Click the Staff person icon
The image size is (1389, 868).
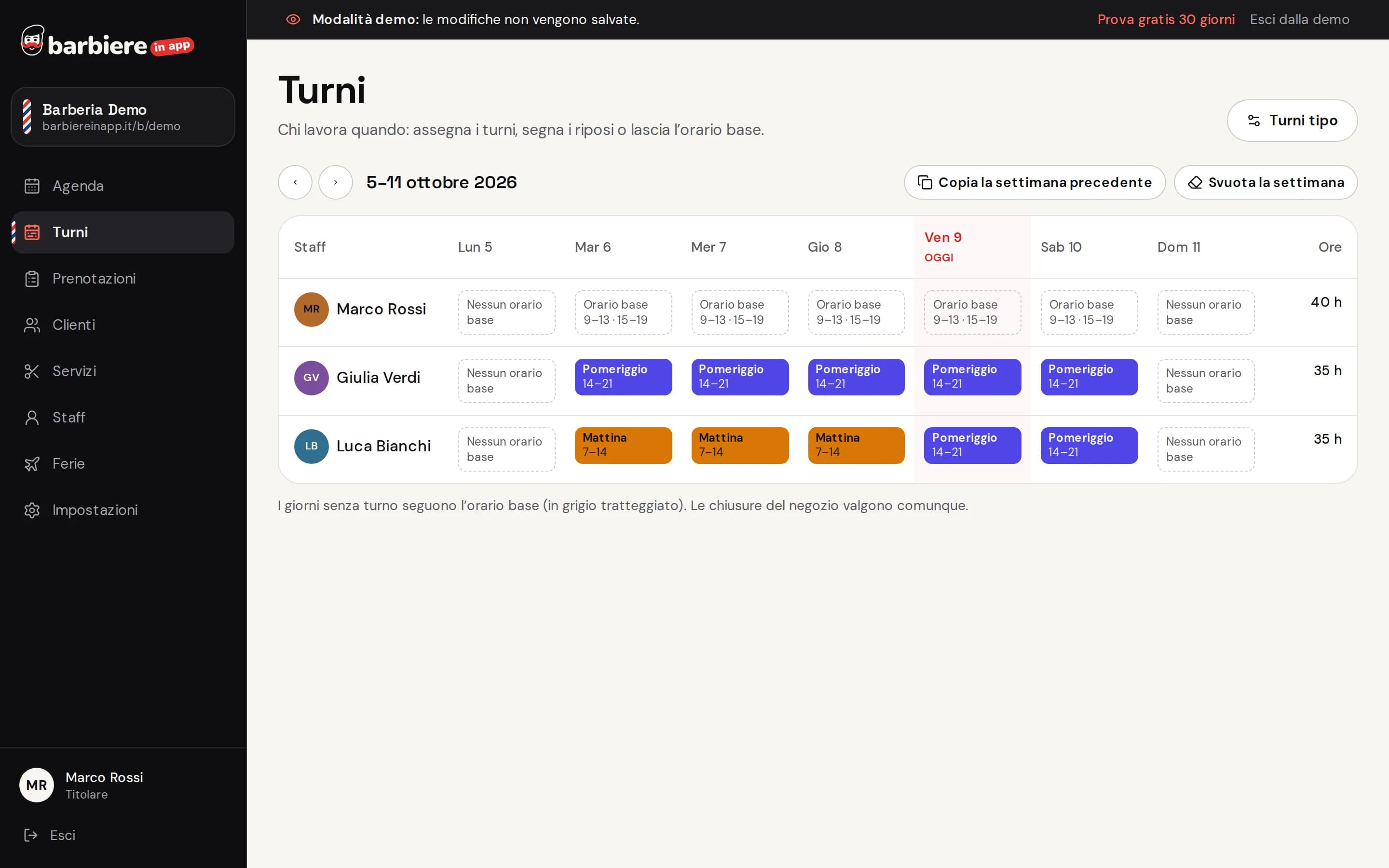[x=32, y=417]
